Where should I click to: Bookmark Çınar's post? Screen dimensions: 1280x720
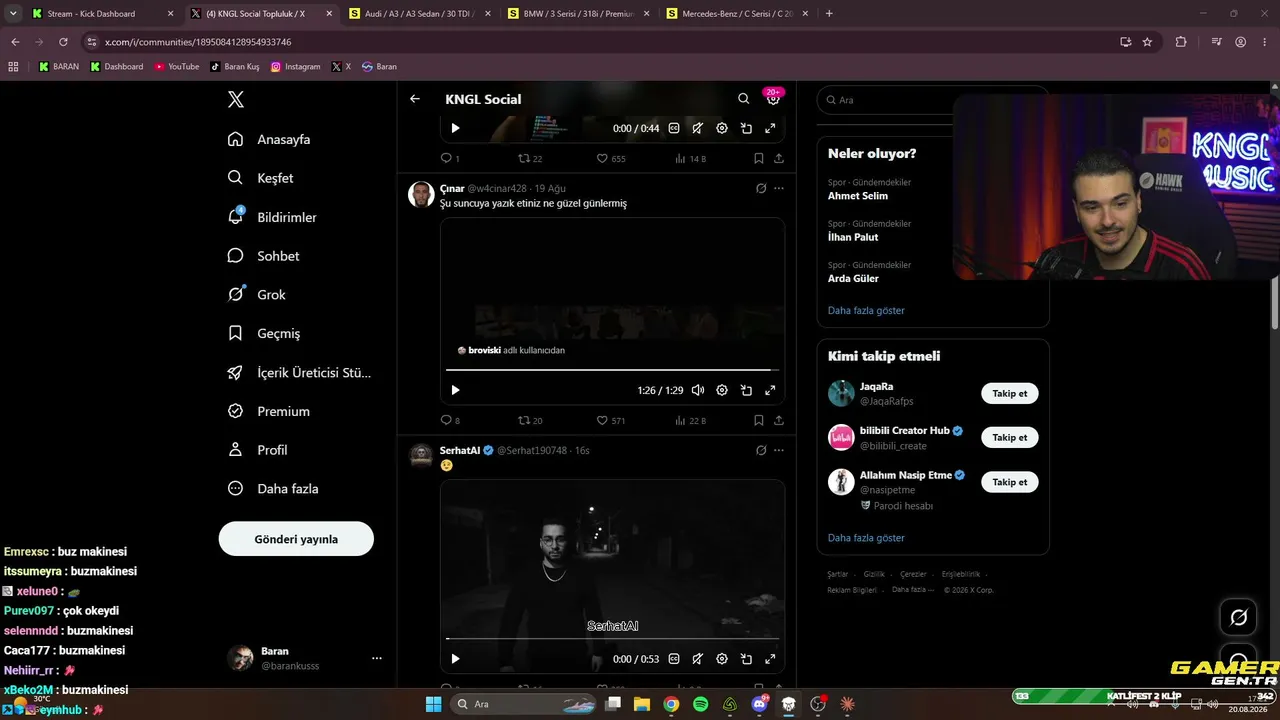point(759,420)
